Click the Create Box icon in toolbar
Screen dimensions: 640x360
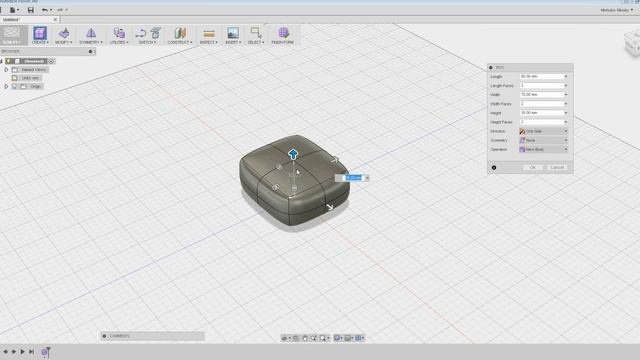40,33
